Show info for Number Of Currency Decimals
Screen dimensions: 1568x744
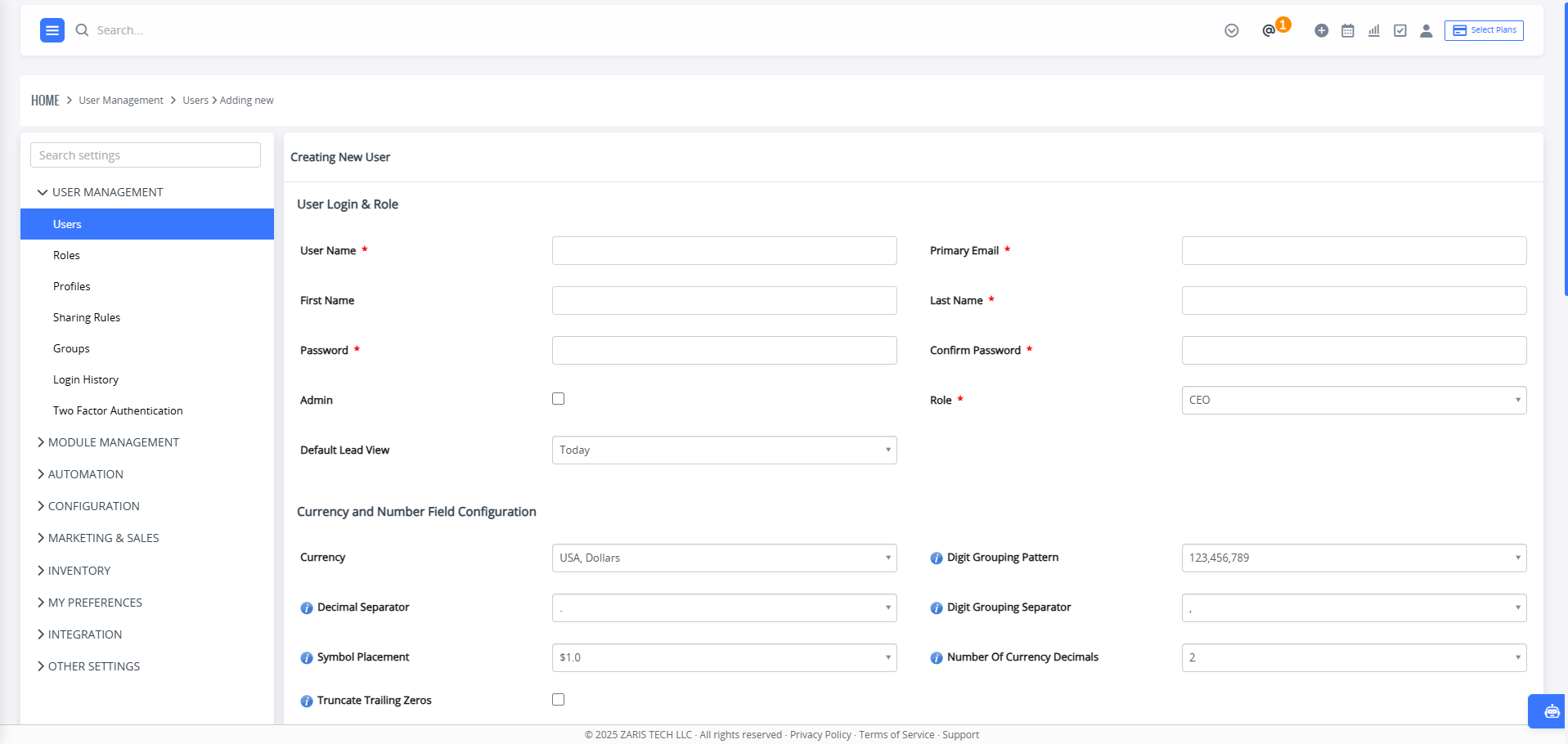pos(937,658)
